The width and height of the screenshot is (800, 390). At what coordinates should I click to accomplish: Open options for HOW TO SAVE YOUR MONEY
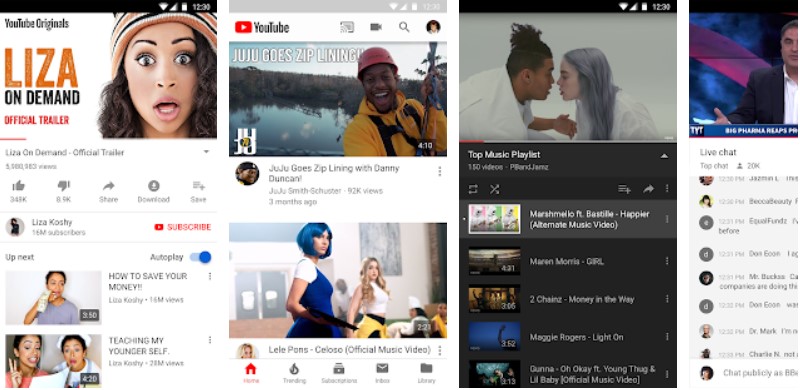[x=210, y=276]
